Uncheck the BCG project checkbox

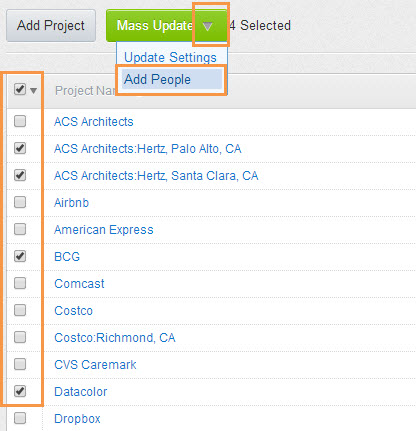[20, 256]
